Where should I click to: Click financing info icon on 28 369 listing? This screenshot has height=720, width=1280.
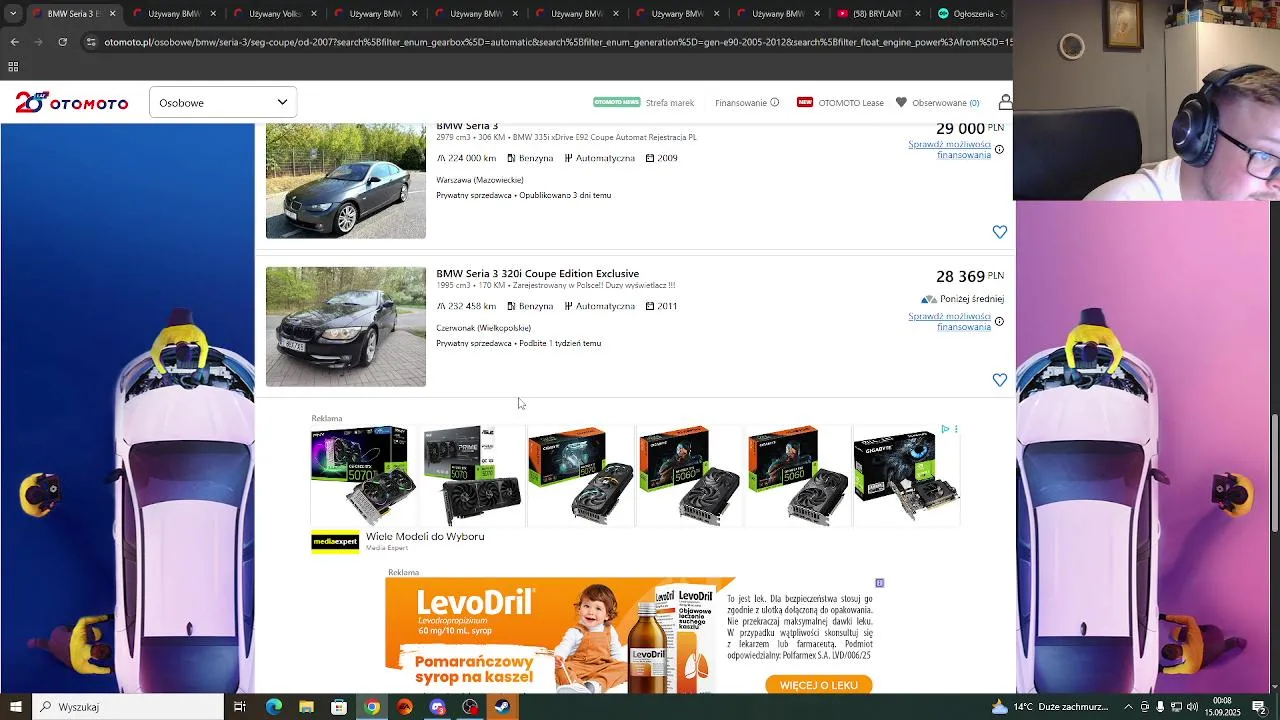(999, 322)
